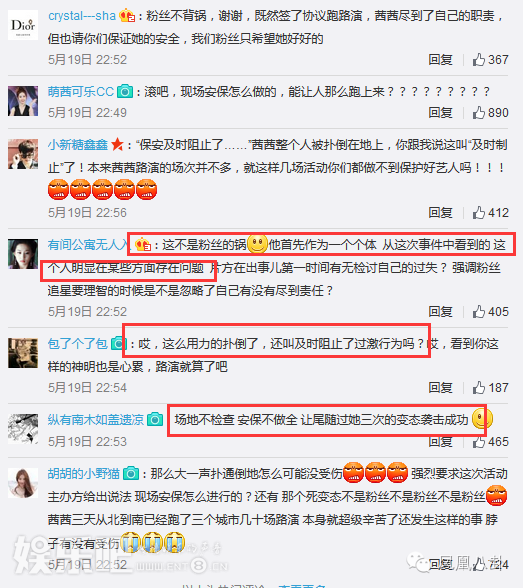
Task: Click thumbs-up on comment with 405 likes
Action: click(479, 312)
